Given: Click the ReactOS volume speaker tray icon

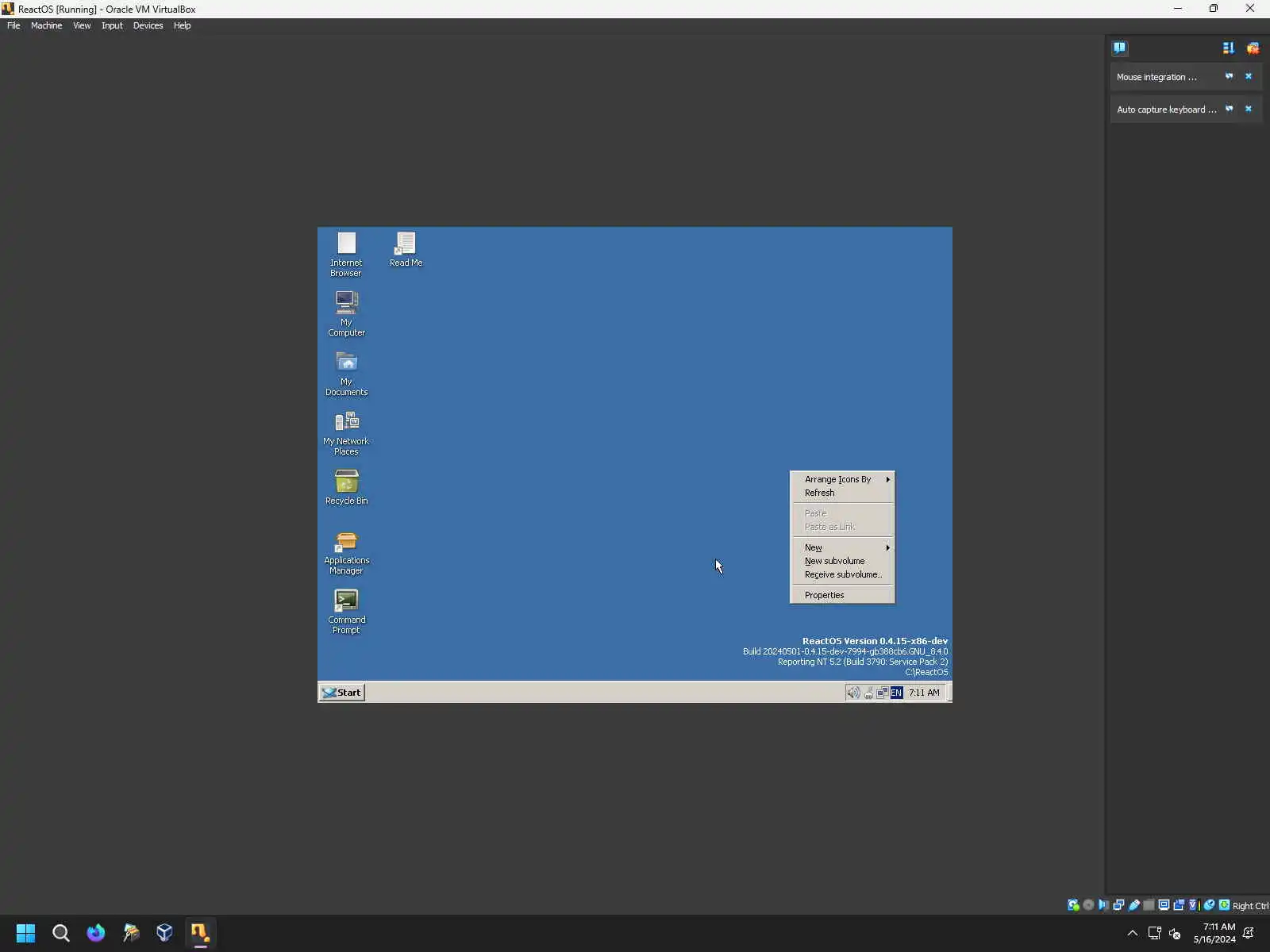Looking at the screenshot, I should [853, 693].
